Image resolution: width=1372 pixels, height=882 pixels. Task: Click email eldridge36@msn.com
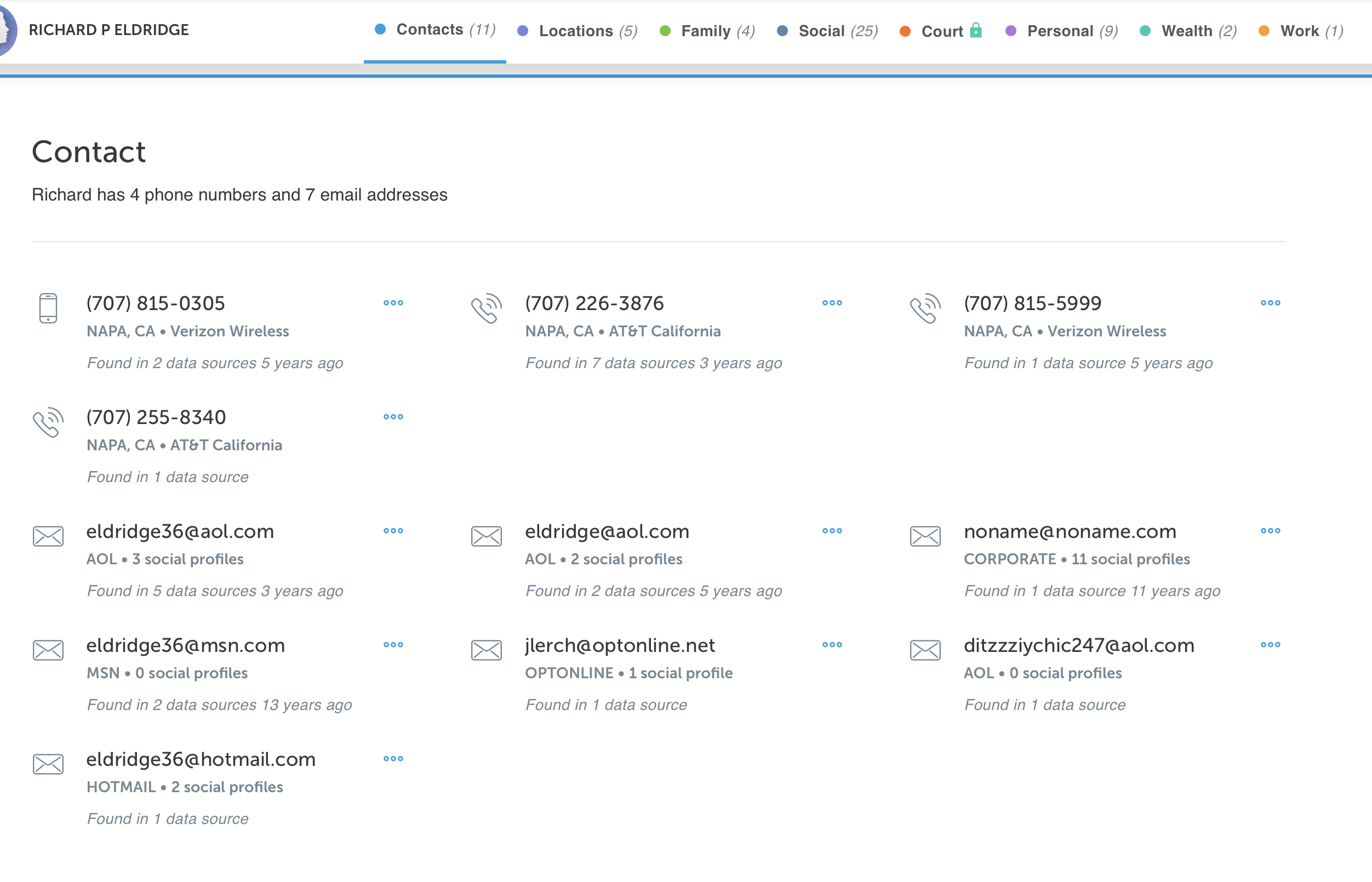(186, 645)
